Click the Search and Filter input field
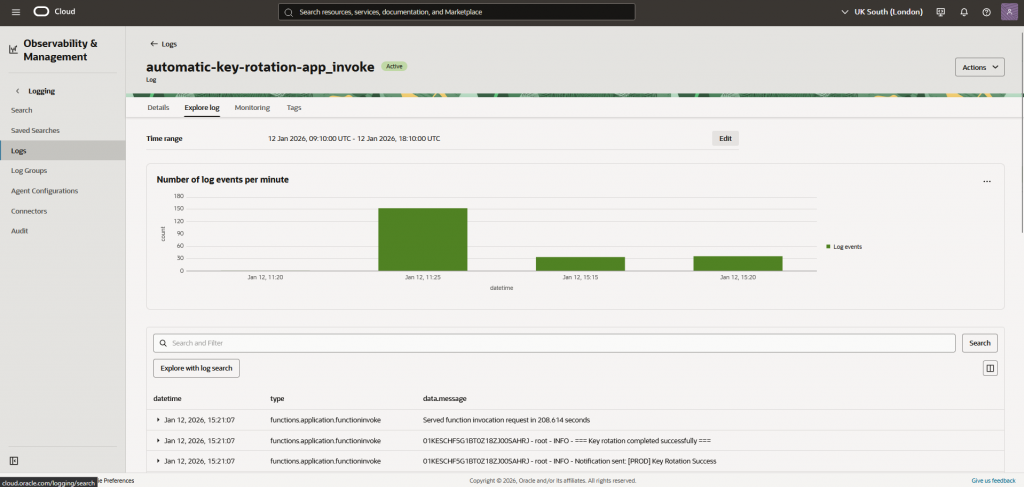1024x487 pixels. (555, 343)
